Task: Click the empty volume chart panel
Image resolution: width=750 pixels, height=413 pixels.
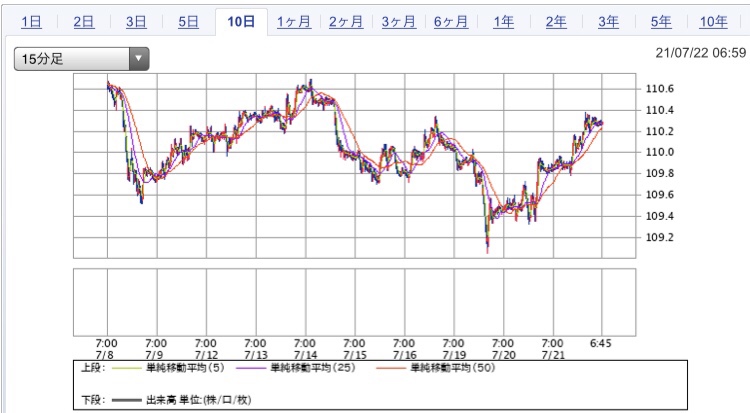Action: [x=354, y=302]
